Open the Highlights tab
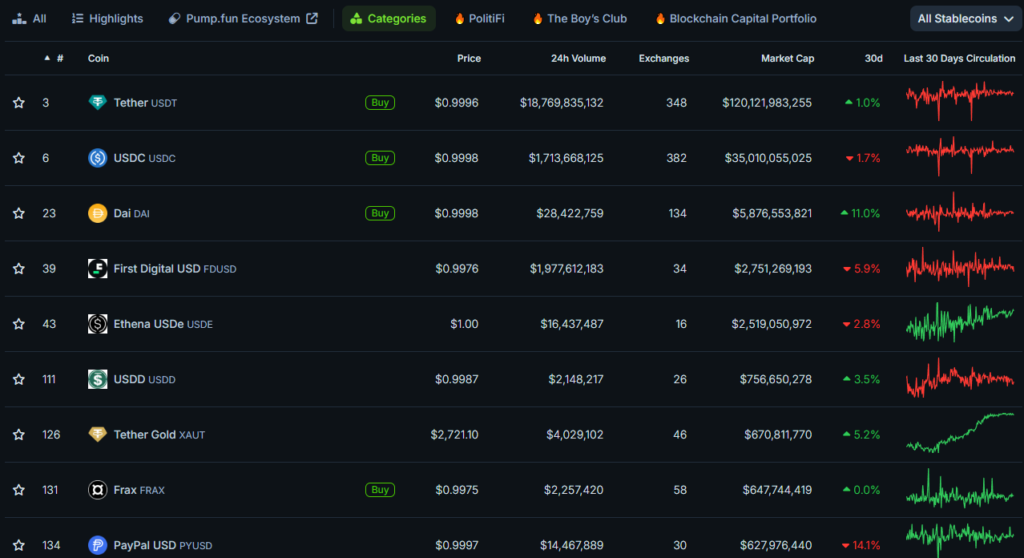1024x558 pixels. click(x=107, y=18)
